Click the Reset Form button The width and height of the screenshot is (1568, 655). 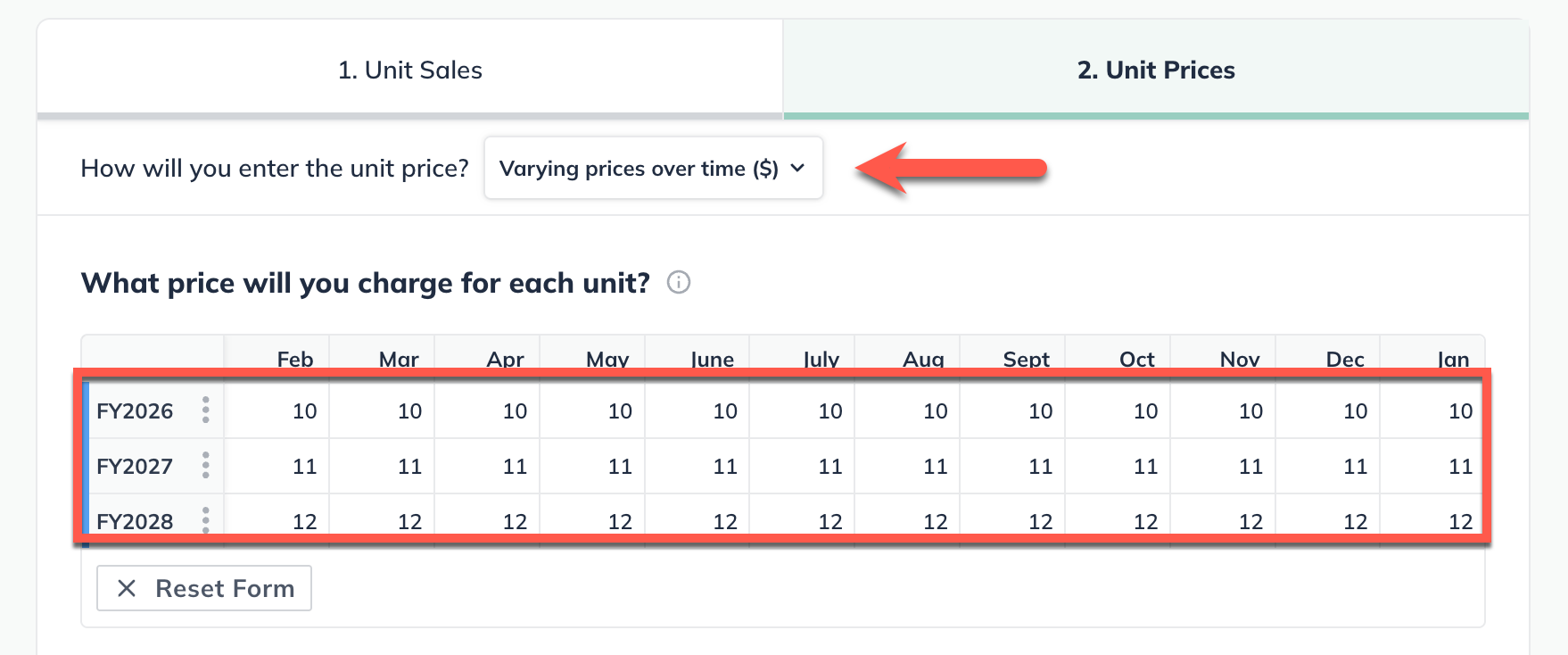(x=203, y=588)
